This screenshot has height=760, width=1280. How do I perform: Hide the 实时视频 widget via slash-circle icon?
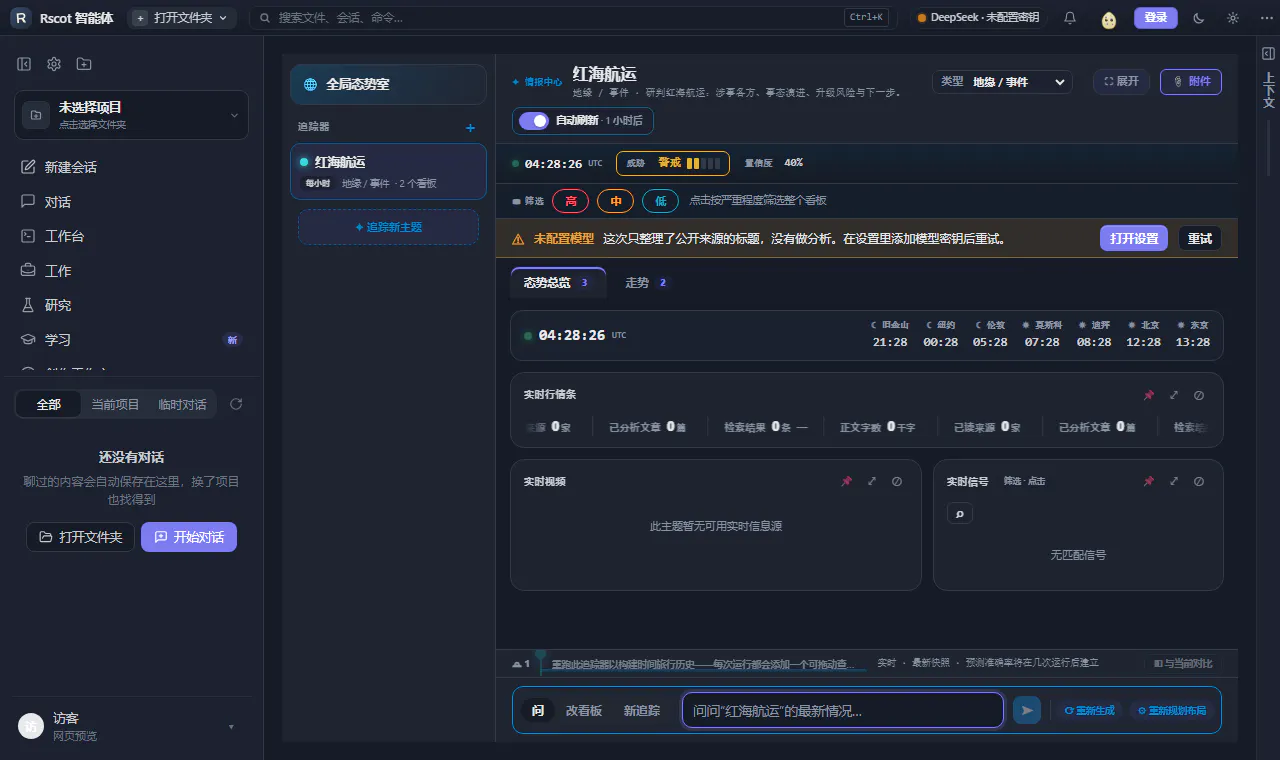[897, 481]
